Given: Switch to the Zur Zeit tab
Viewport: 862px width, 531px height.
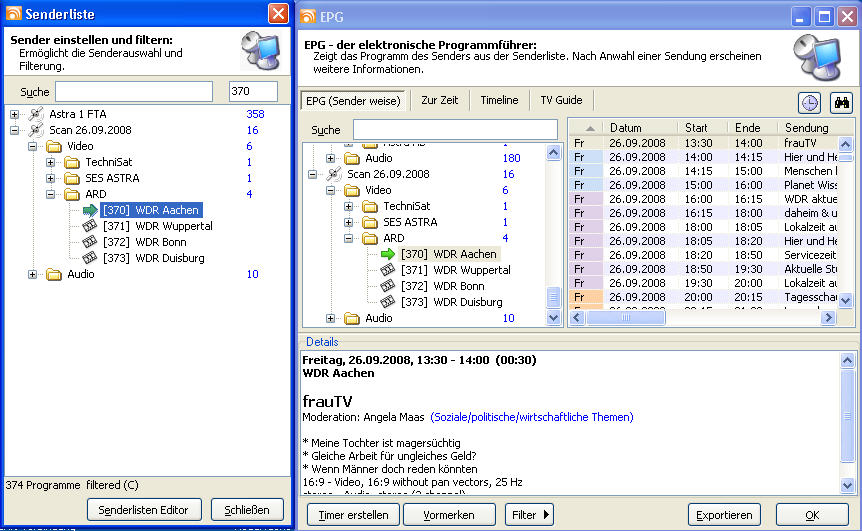Looking at the screenshot, I should click(x=440, y=100).
